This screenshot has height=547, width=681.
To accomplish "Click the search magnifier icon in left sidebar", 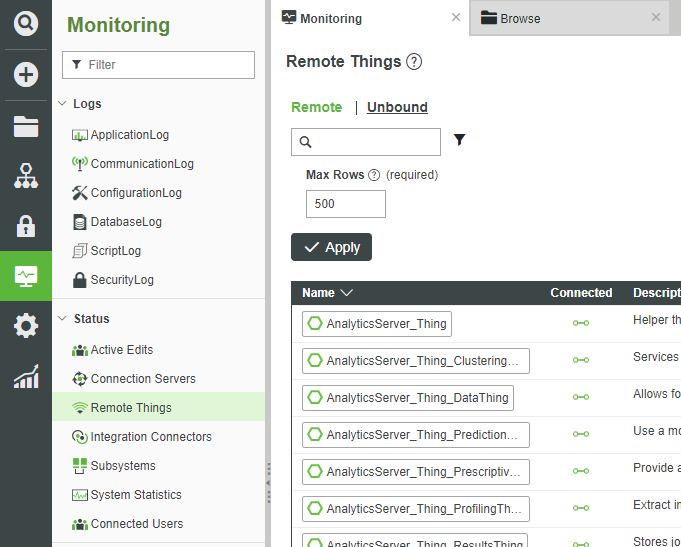I will [26, 23].
